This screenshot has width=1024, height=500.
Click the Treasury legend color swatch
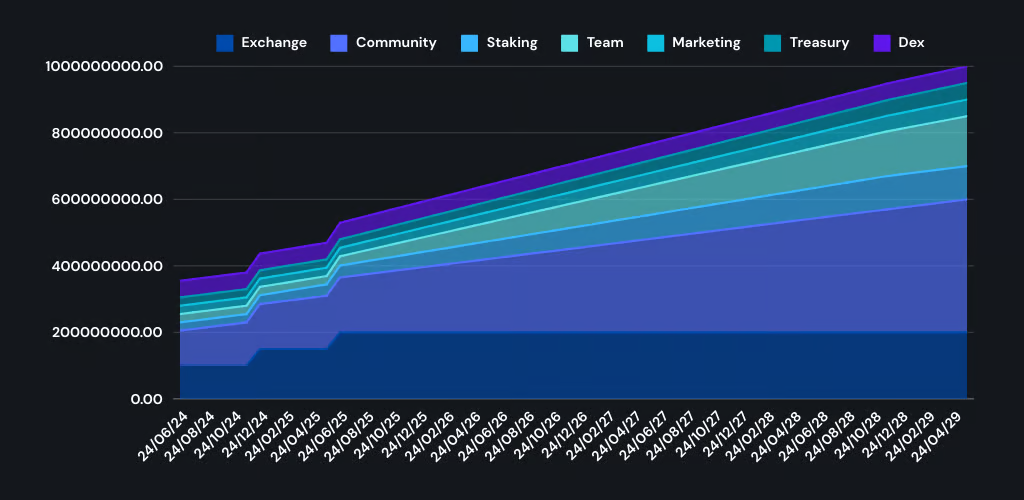coord(773,43)
